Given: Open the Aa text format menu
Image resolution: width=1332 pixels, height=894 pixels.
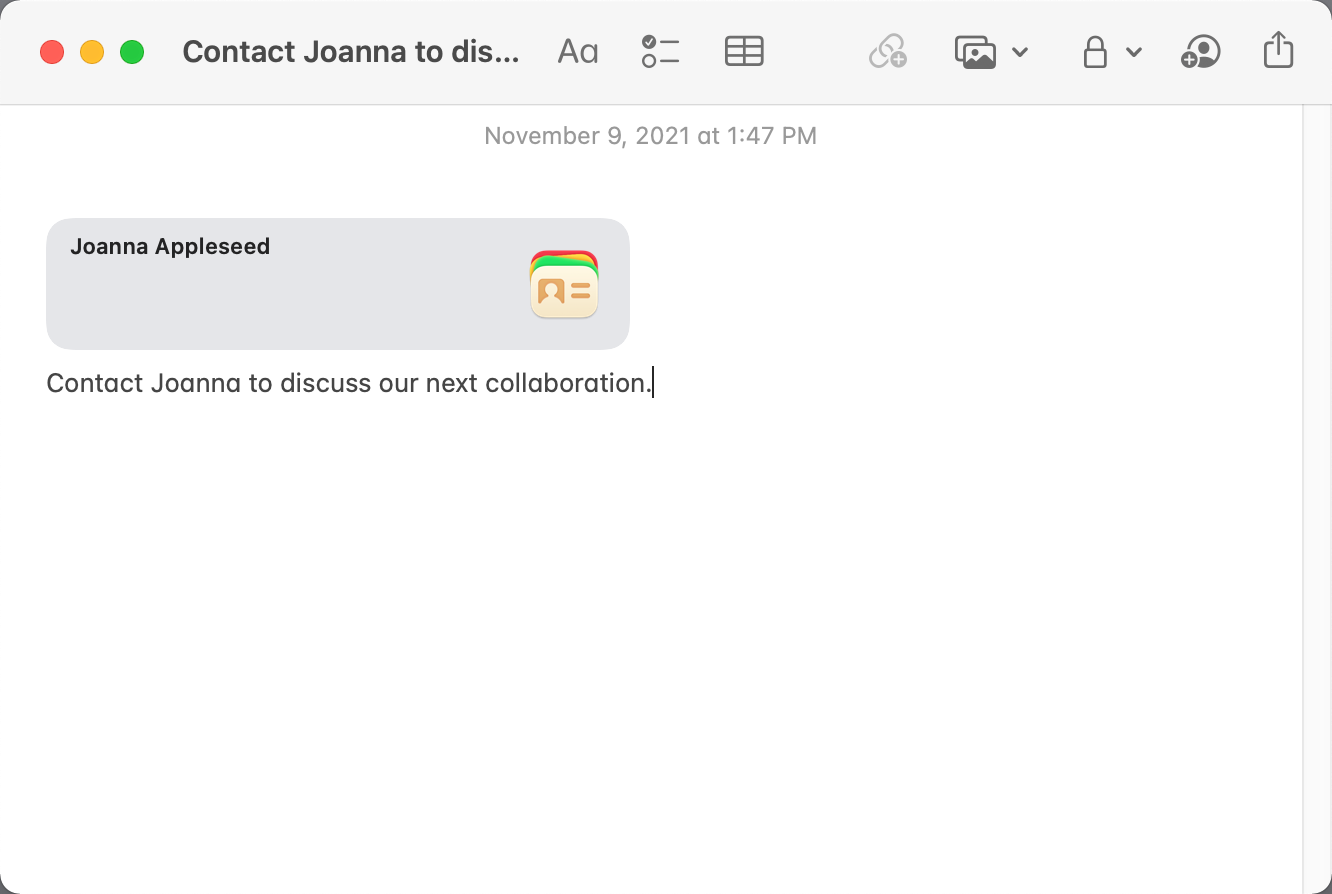Looking at the screenshot, I should click(578, 52).
